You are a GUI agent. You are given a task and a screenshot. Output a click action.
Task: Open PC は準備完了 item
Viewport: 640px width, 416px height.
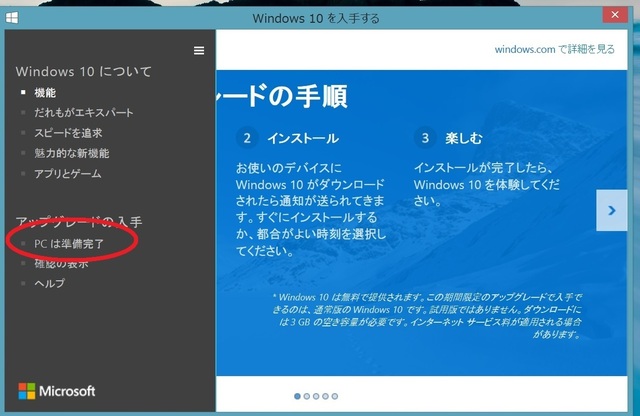[x=69, y=244]
